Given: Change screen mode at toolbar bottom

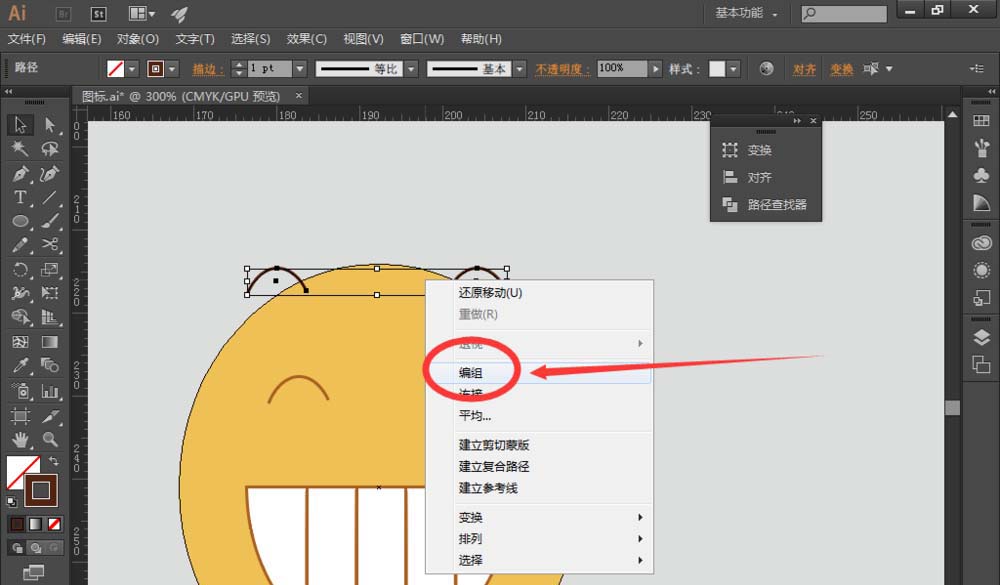Looking at the screenshot, I should pos(33,572).
